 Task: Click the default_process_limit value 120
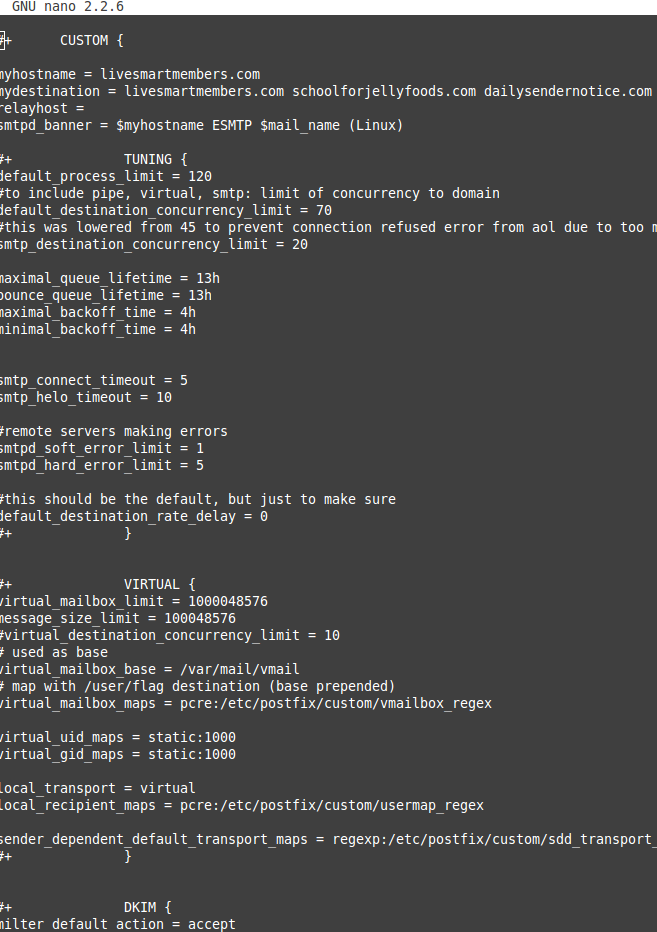tap(200, 177)
